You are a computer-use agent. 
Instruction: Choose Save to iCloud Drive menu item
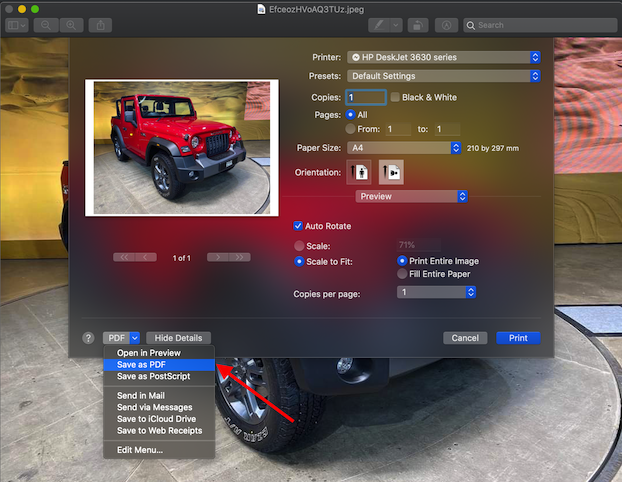coord(159,419)
